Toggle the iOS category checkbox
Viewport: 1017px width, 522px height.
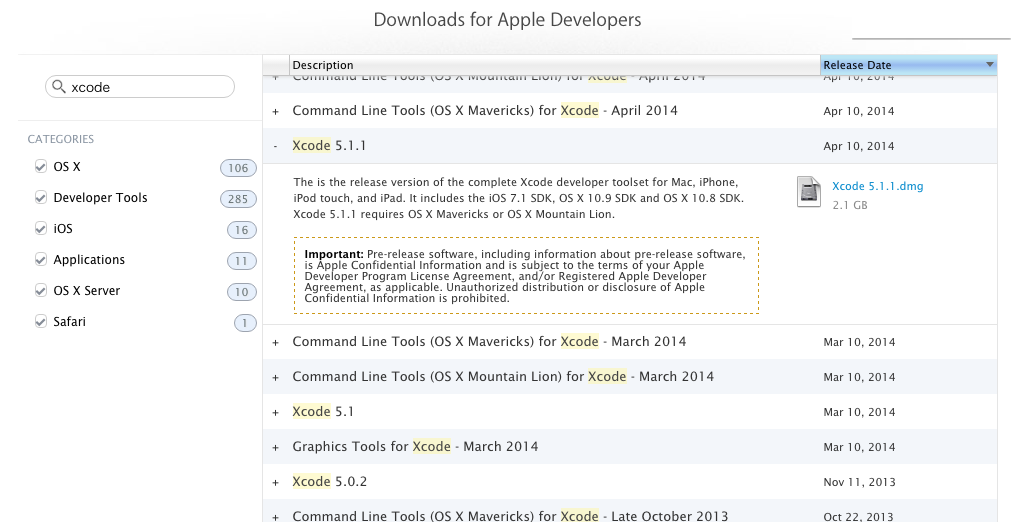click(x=41, y=229)
